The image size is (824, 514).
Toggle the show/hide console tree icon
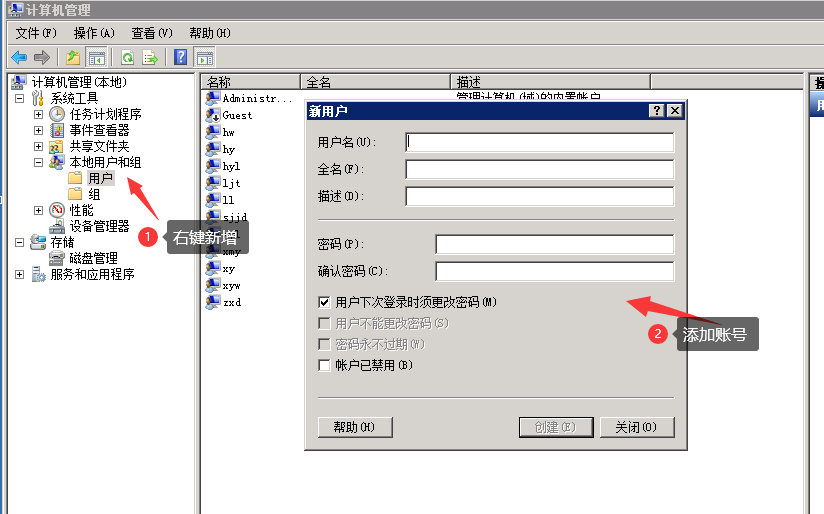point(97,57)
